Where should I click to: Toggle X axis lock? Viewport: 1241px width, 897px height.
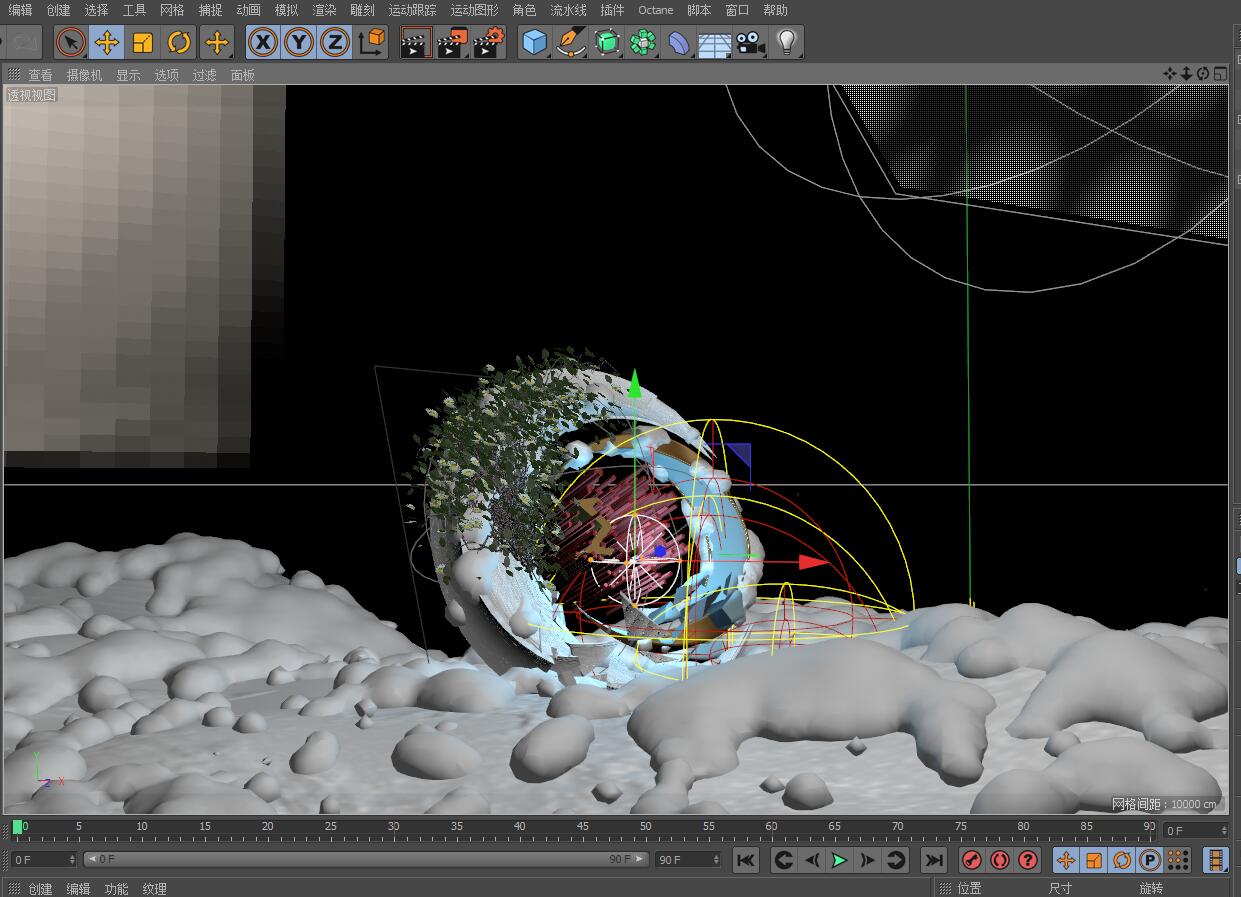point(262,42)
